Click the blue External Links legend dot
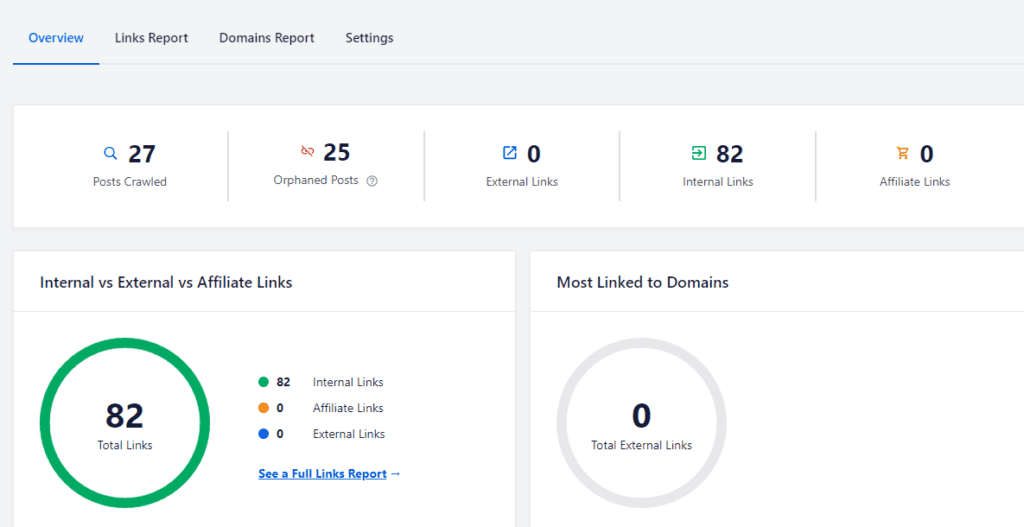1024x527 pixels. 264,434
